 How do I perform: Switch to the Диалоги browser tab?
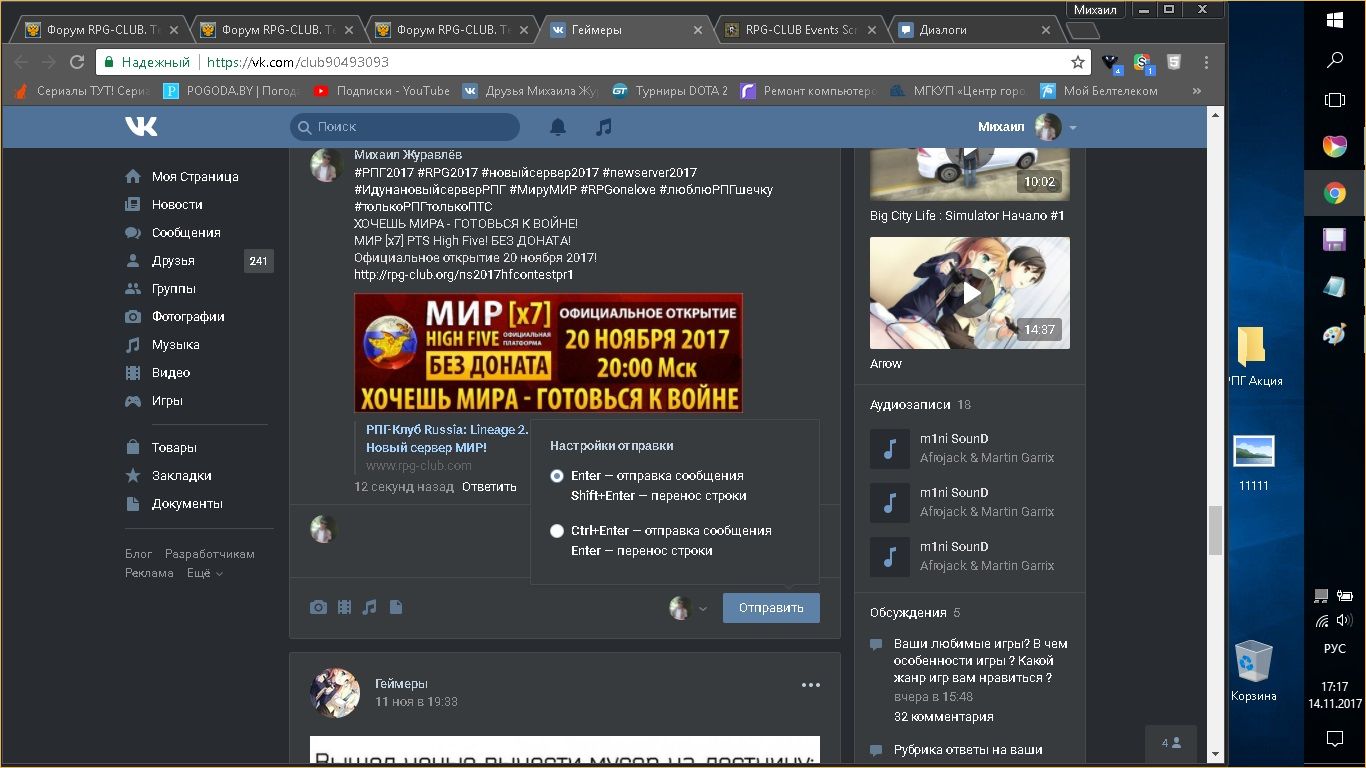(x=975, y=30)
